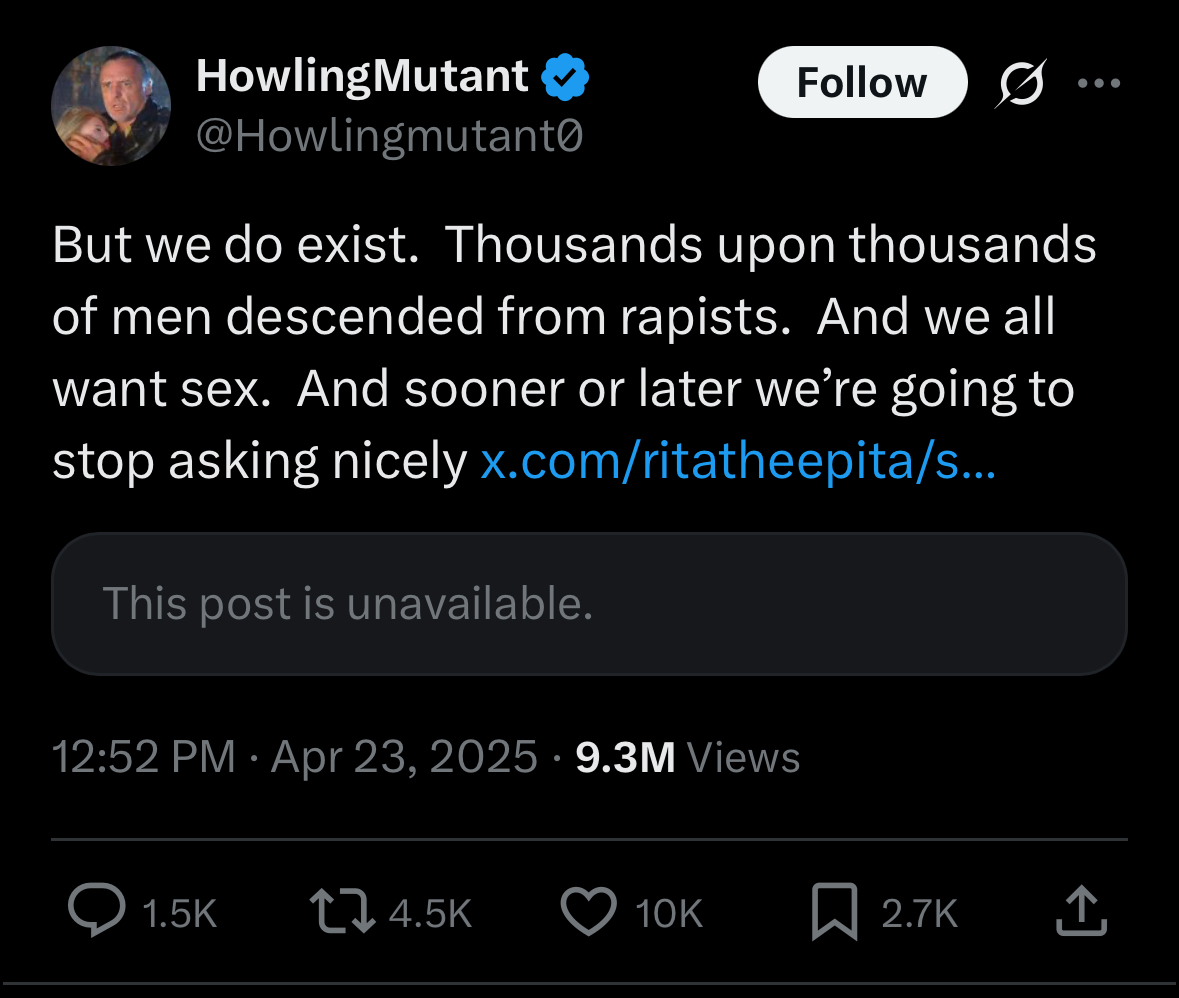Bookmark the post with the bookmark icon
The height and width of the screenshot is (998, 1179).
pyautogui.click(x=835, y=912)
